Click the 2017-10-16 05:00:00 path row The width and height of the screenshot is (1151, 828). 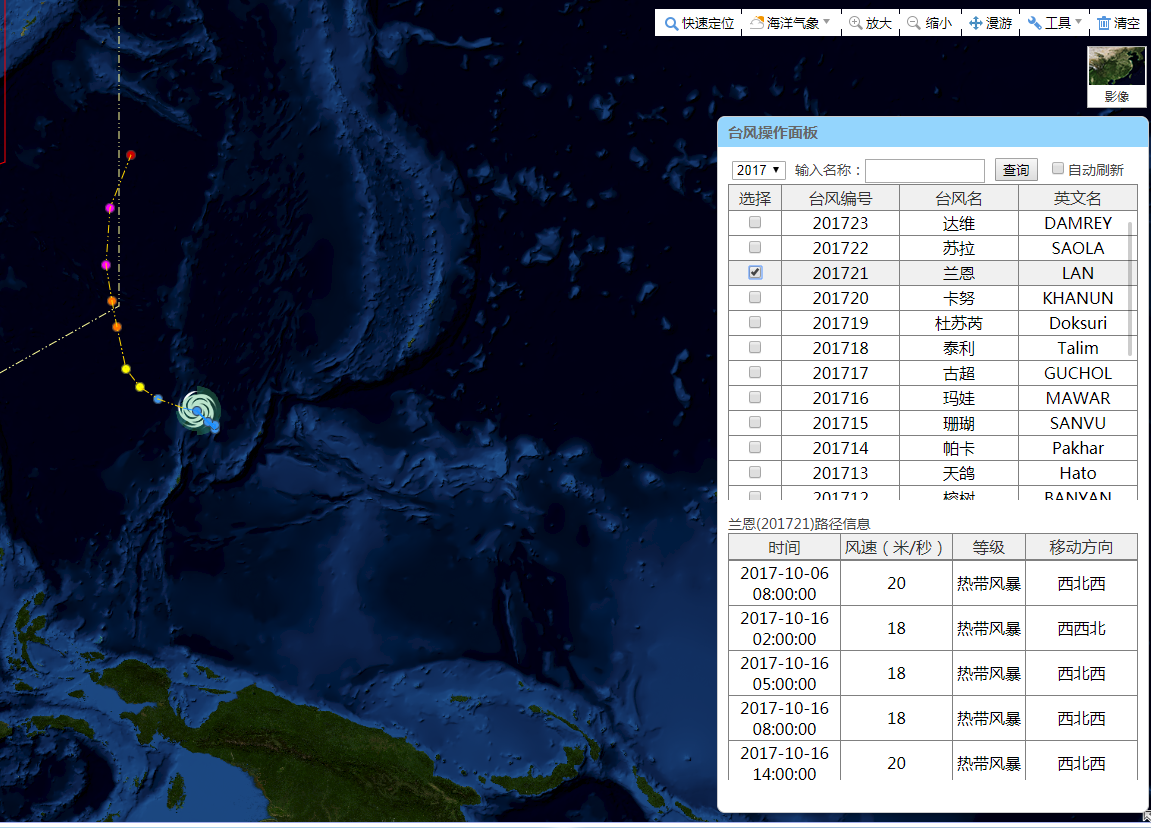pyautogui.click(x=932, y=673)
